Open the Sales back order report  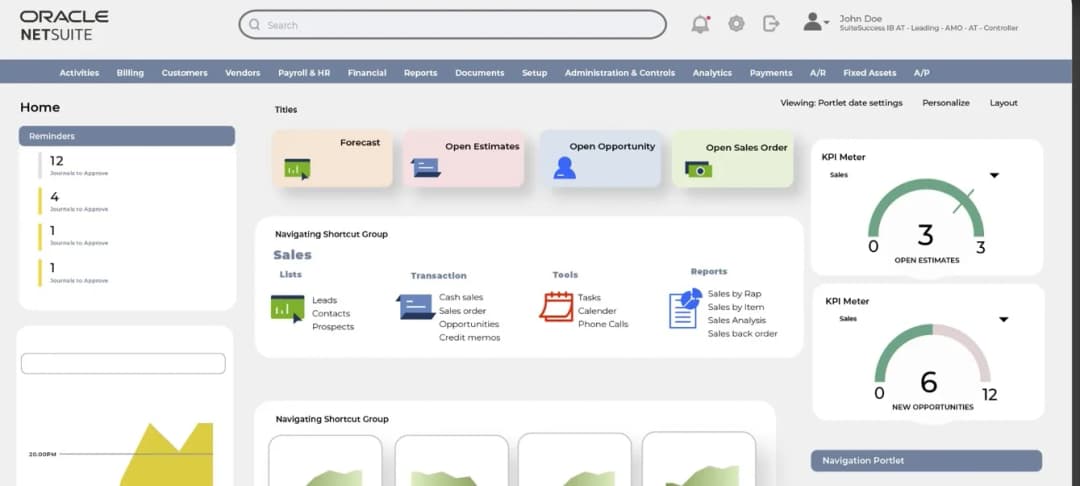tap(742, 334)
